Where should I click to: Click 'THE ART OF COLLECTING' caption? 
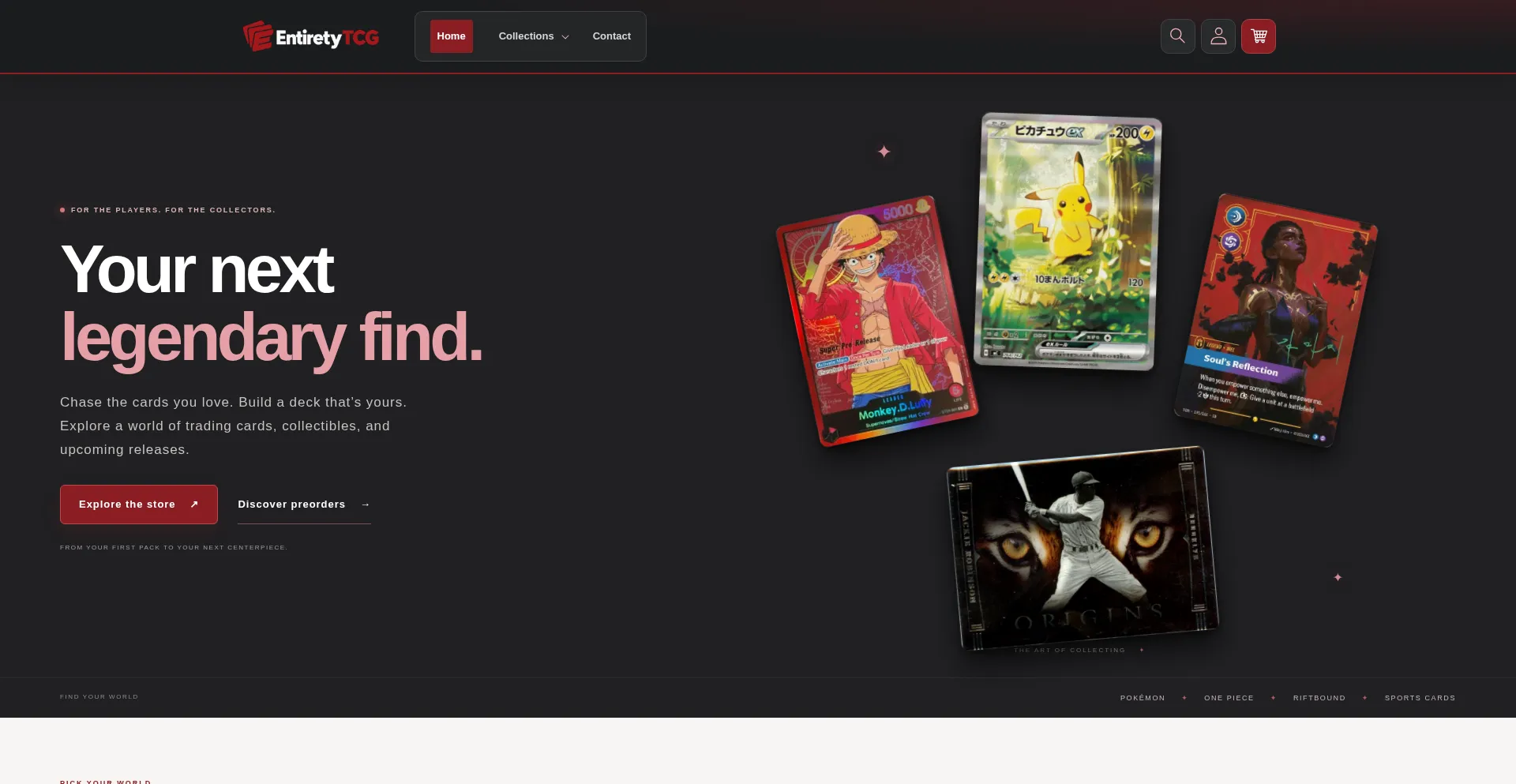coord(1069,651)
